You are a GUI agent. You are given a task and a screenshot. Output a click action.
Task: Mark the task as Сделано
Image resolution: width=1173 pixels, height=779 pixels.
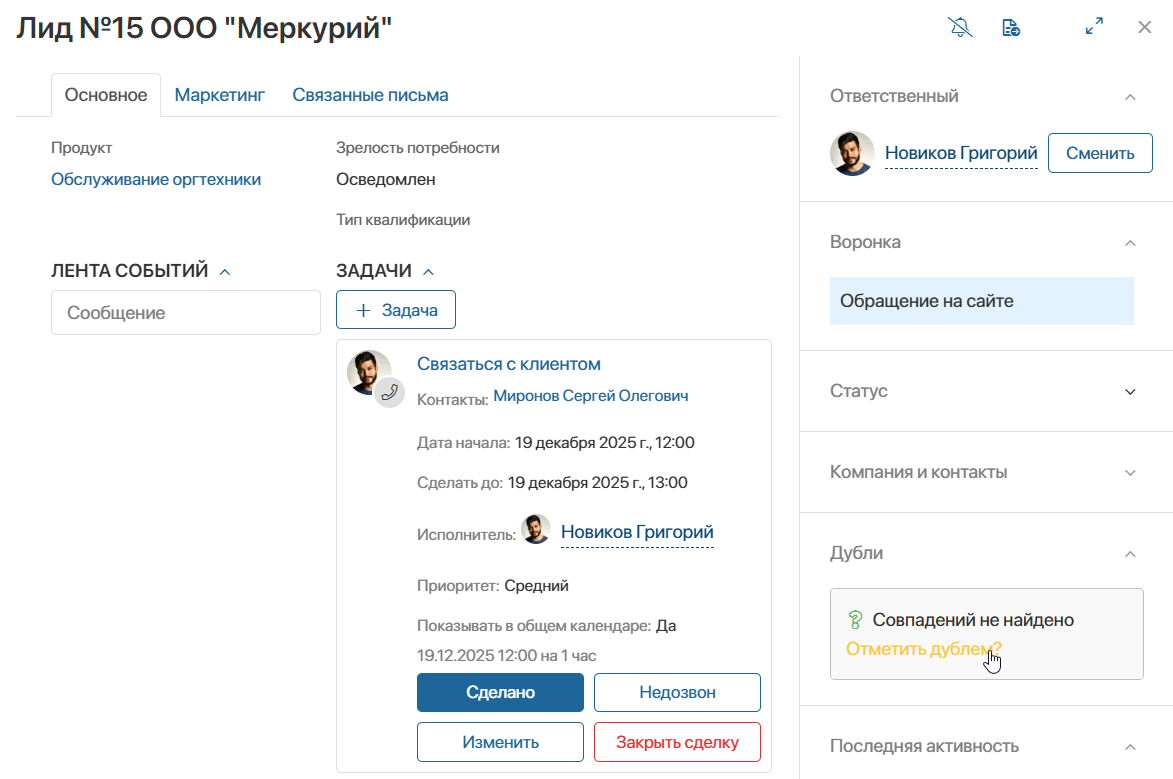[500, 692]
